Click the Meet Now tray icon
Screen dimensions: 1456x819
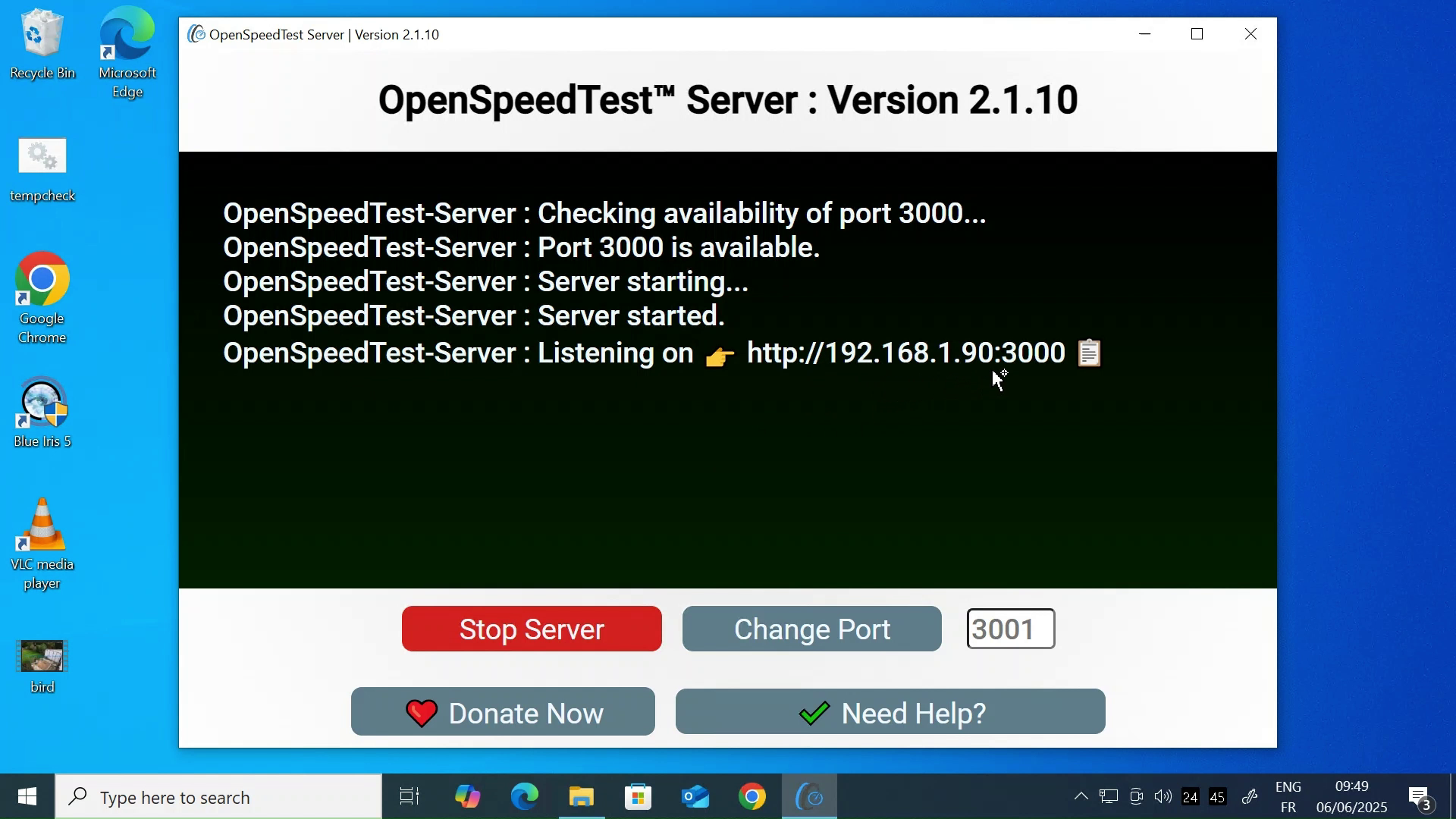click(x=1136, y=796)
